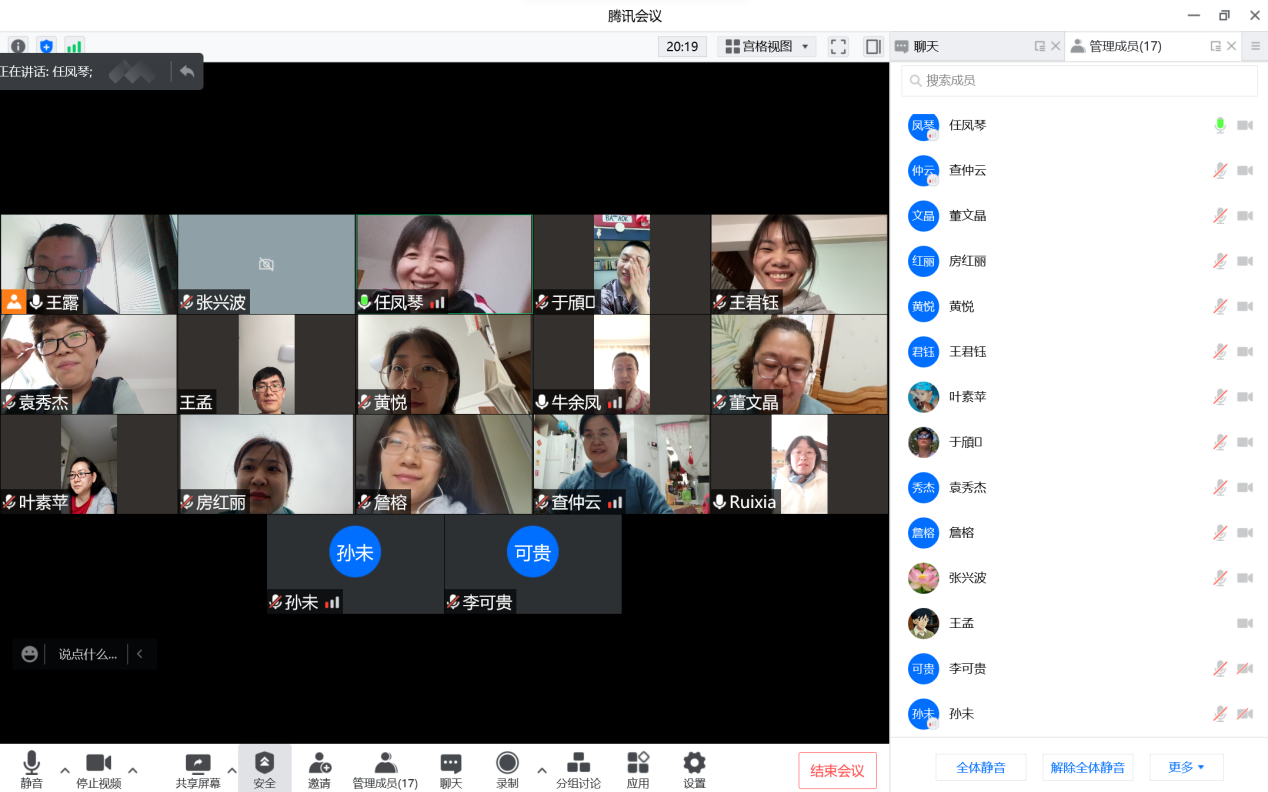Switch to the 聊天 chat tab
1268x792 pixels.
pyautogui.click(x=925, y=47)
